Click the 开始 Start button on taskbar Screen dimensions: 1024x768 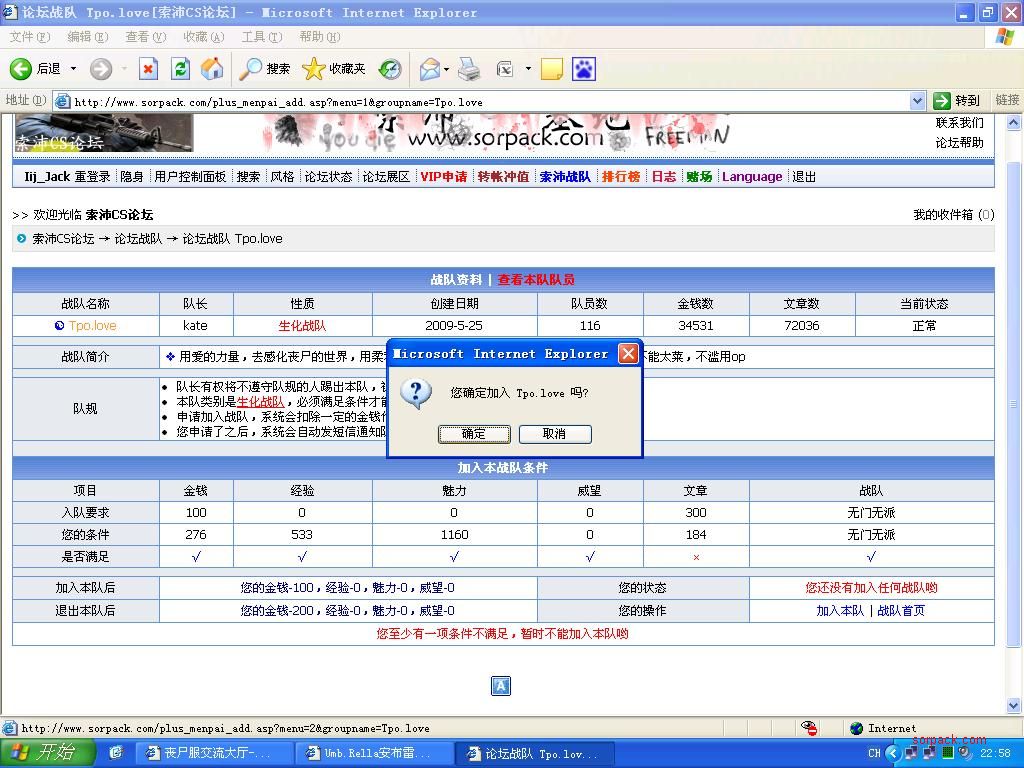pos(44,753)
